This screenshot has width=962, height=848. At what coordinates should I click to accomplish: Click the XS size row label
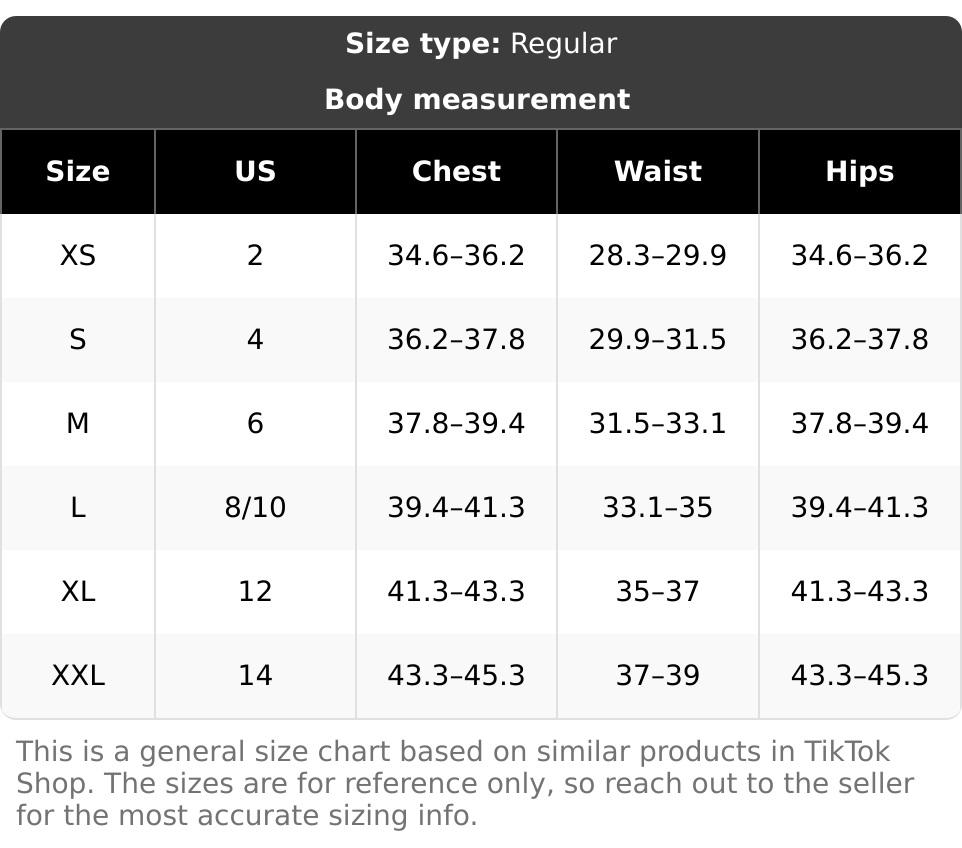point(78,255)
